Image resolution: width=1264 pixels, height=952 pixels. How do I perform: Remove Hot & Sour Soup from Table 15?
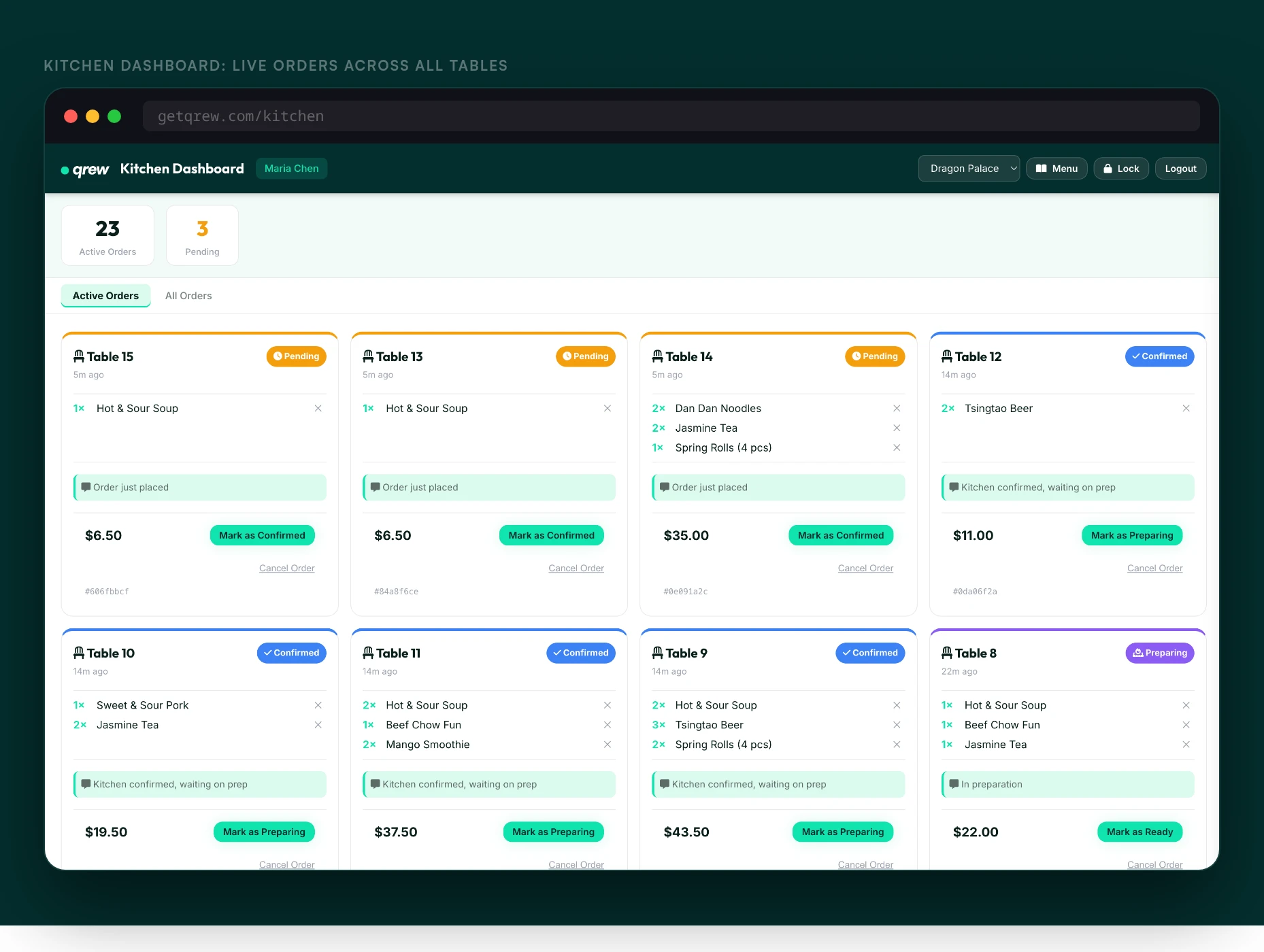pos(318,408)
